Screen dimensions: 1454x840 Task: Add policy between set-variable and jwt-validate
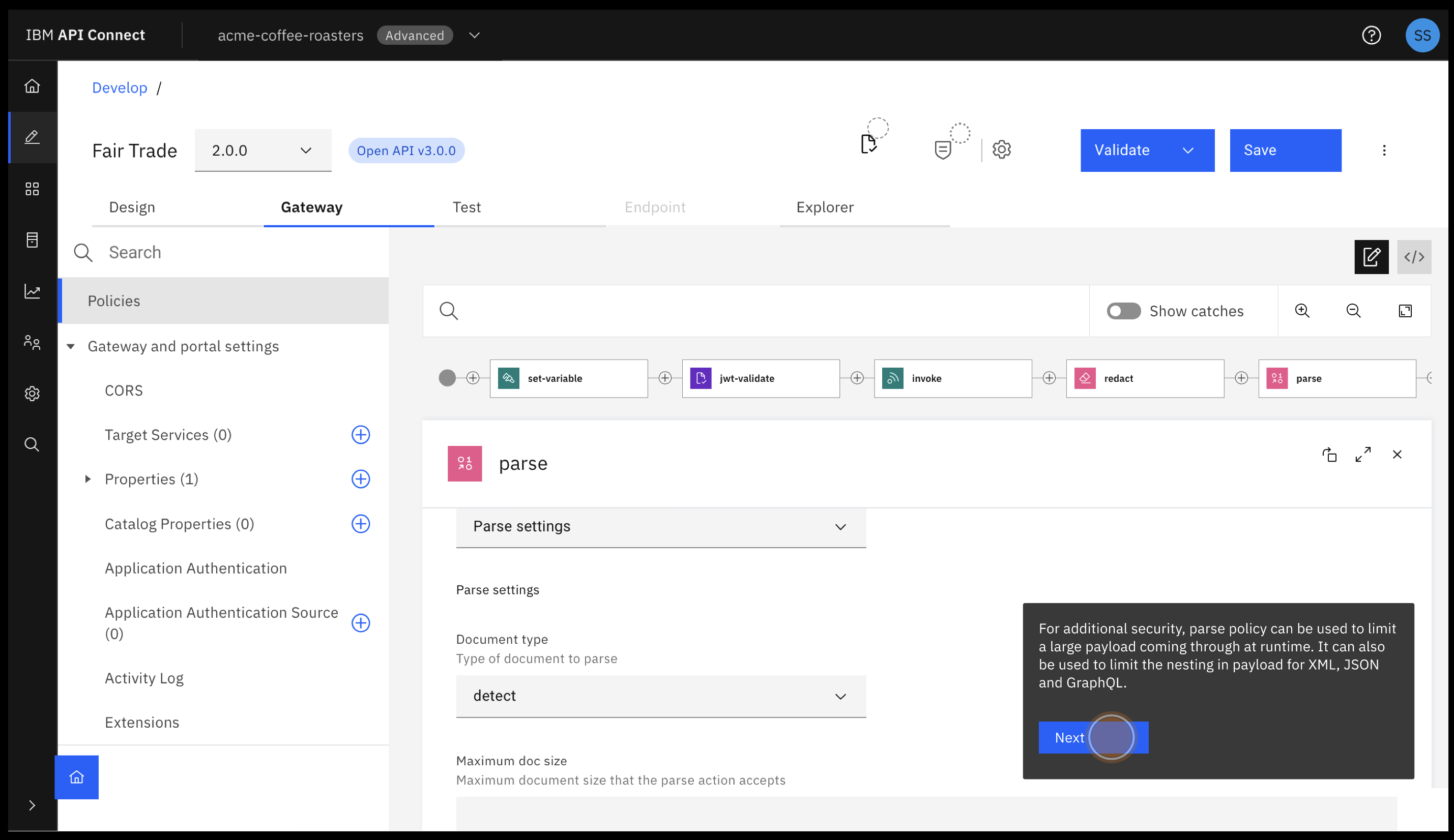tap(665, 378)
